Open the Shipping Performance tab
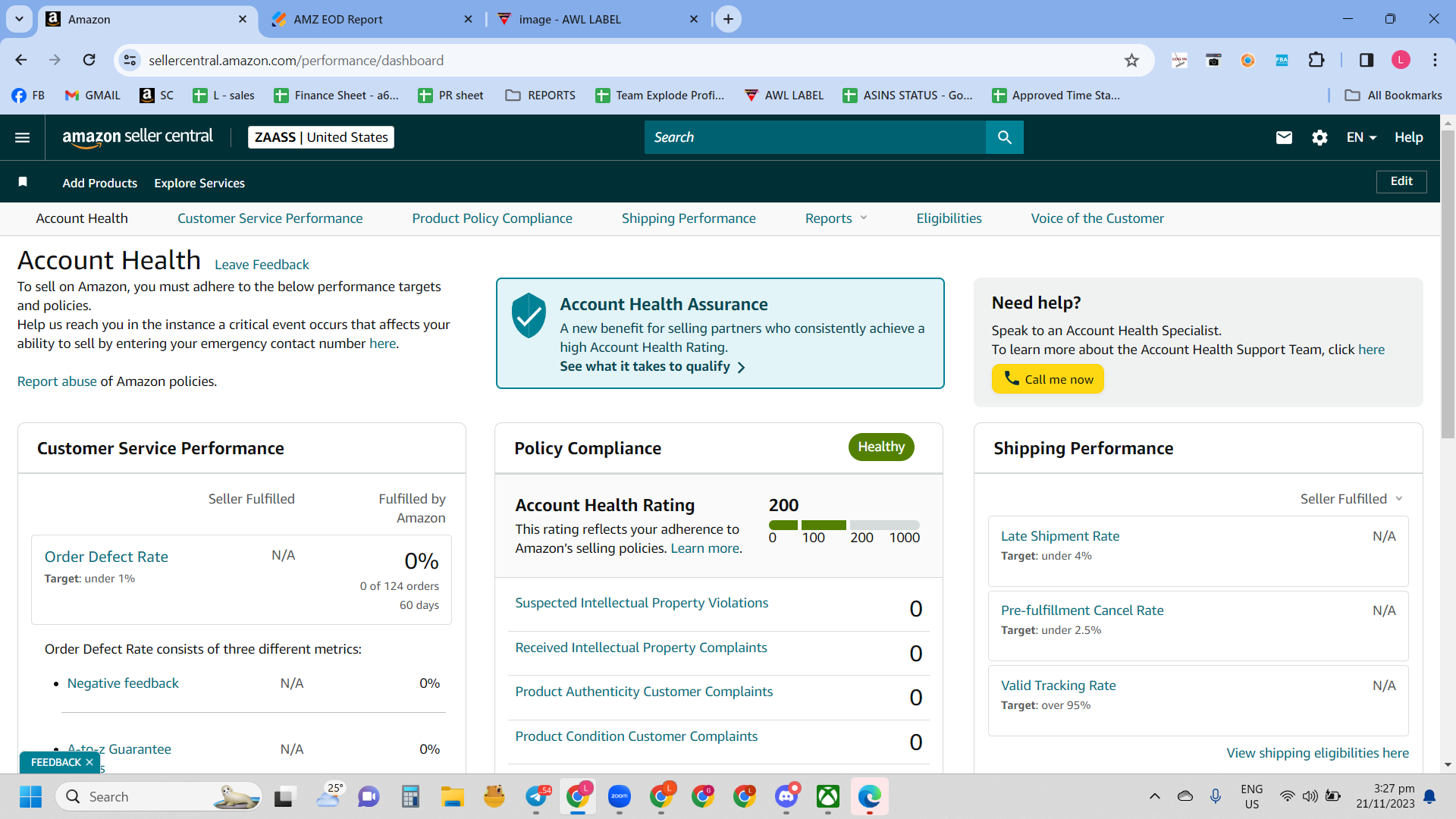Image resolution: width=1456 pixels, height=819 pixels. (689, 218)
